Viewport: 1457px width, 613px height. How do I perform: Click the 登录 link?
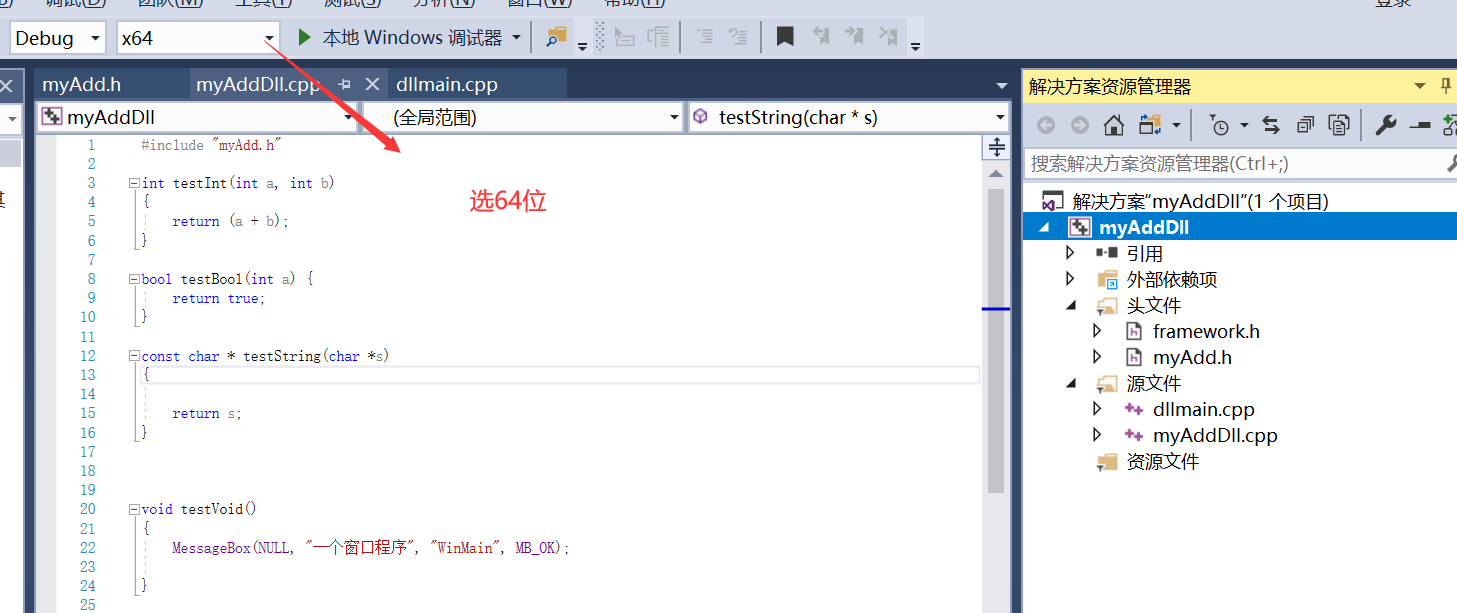(x=1392, y=4)
